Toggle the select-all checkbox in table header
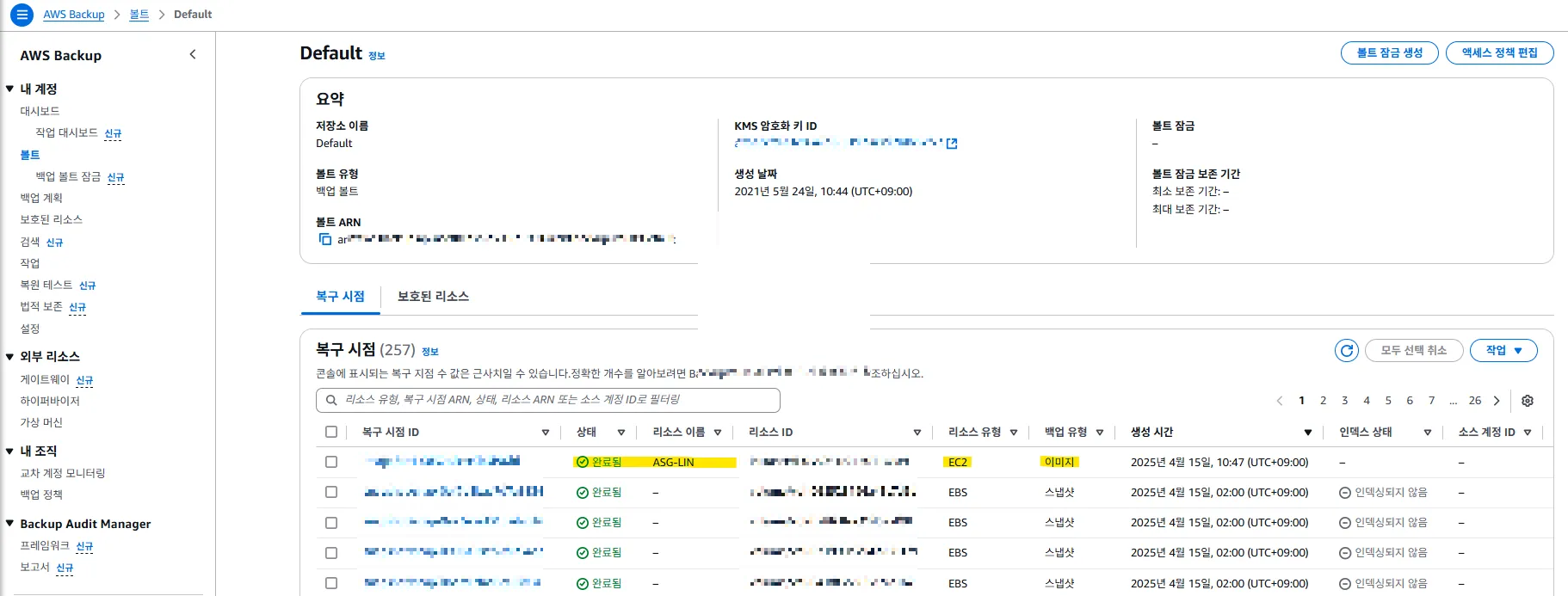Image resolution: width=1568 pixels, height=596 pixels. (x=331, y=432)
